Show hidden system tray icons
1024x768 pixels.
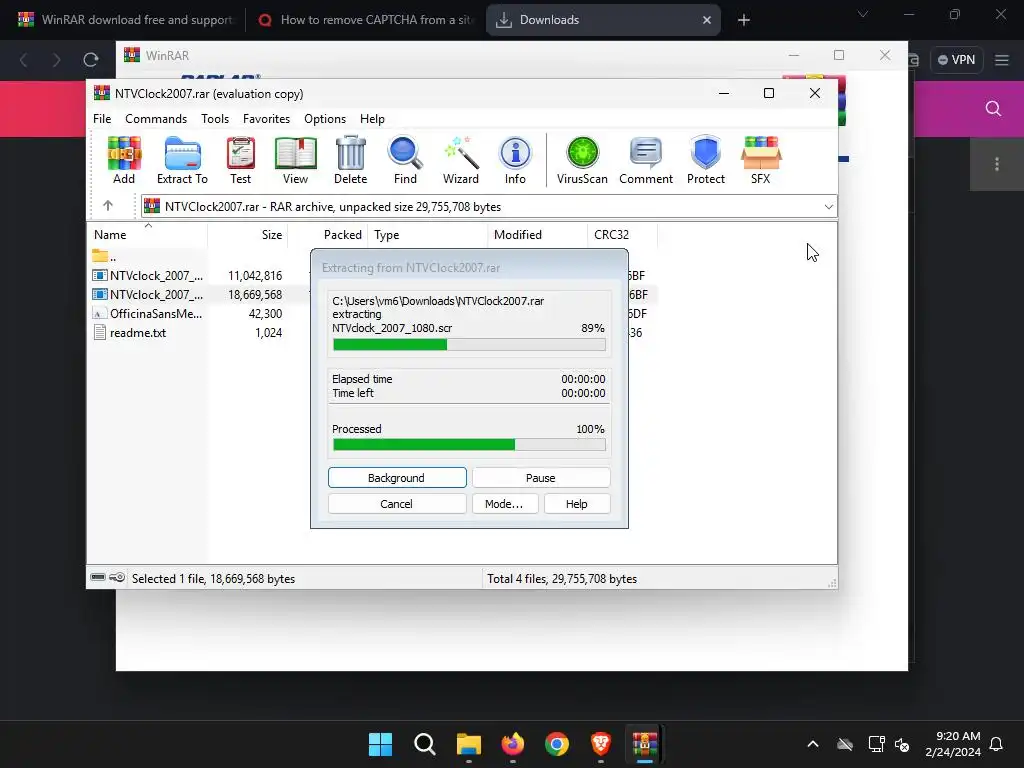813,744
